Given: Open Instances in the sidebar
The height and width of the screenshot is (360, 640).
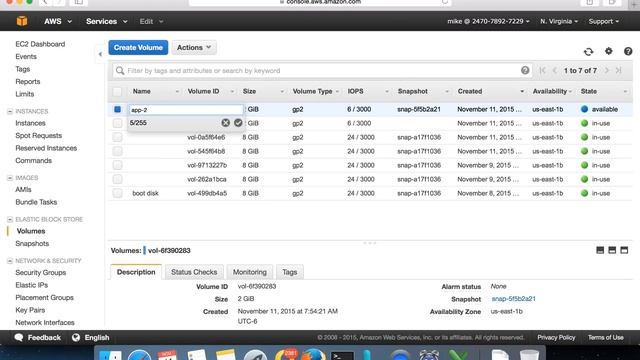Looking at the screenshot, I should click(x=30, y=123).
